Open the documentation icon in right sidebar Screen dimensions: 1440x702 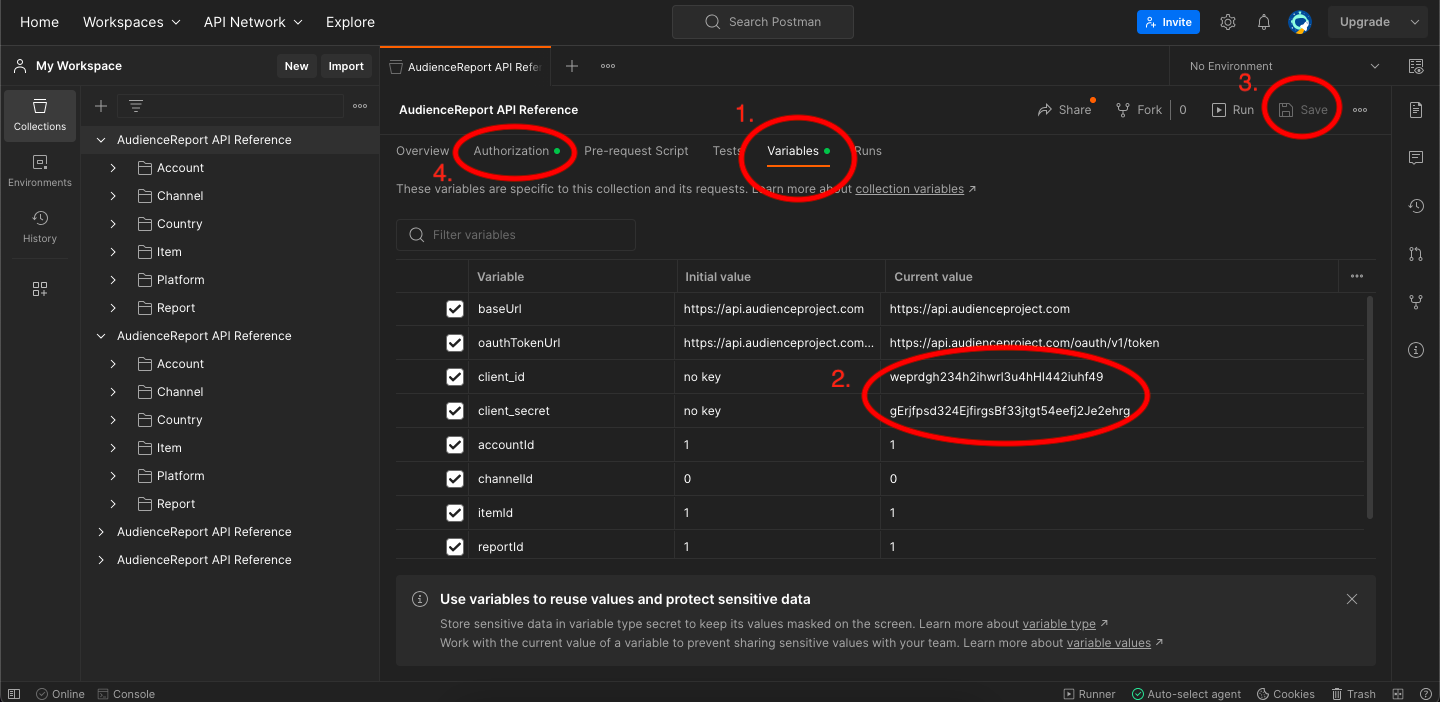(x=1416, y=110)
